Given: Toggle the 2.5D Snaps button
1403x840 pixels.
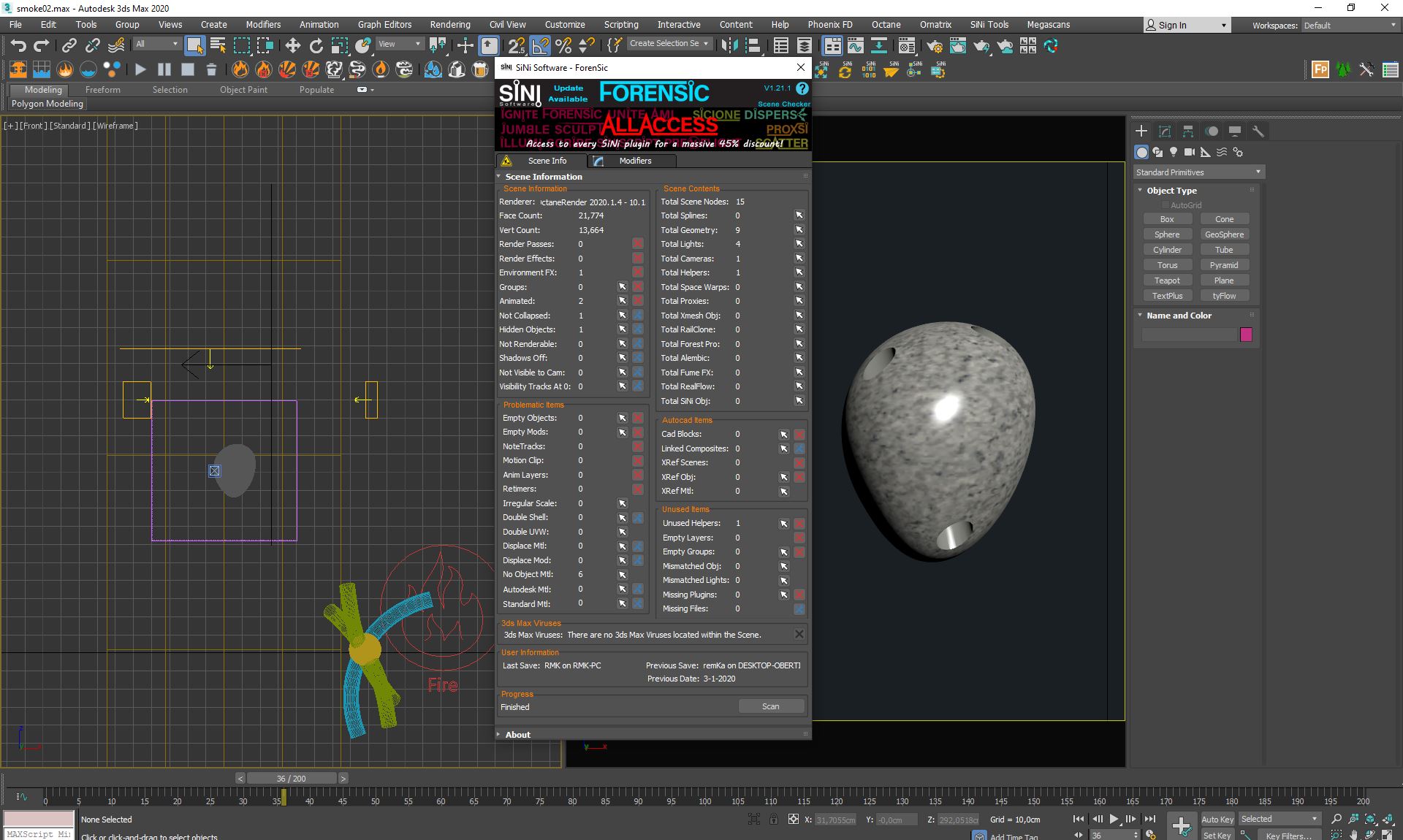Looking at the screenshot, I should click(516, 46).
